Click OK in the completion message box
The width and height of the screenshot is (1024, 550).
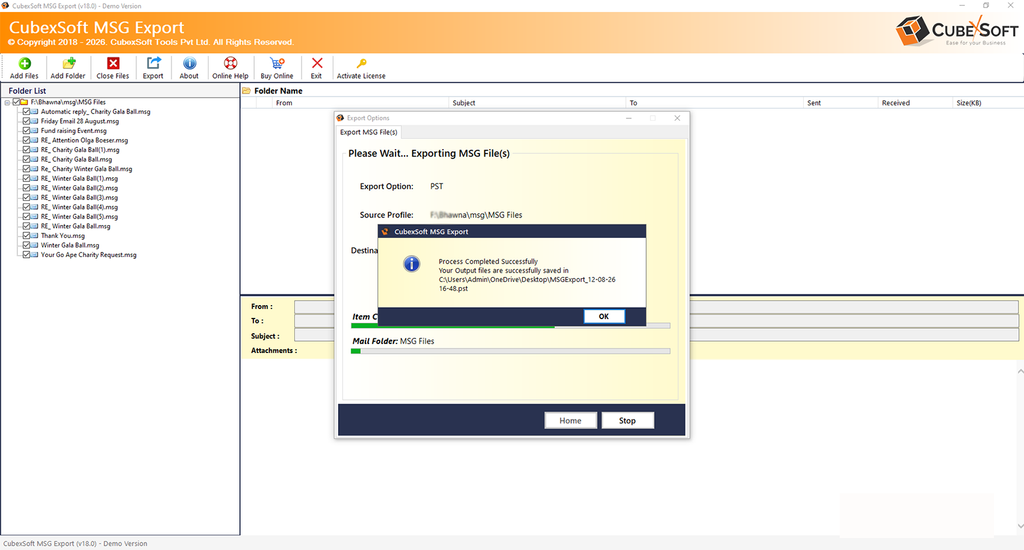(x=604, y=316)
